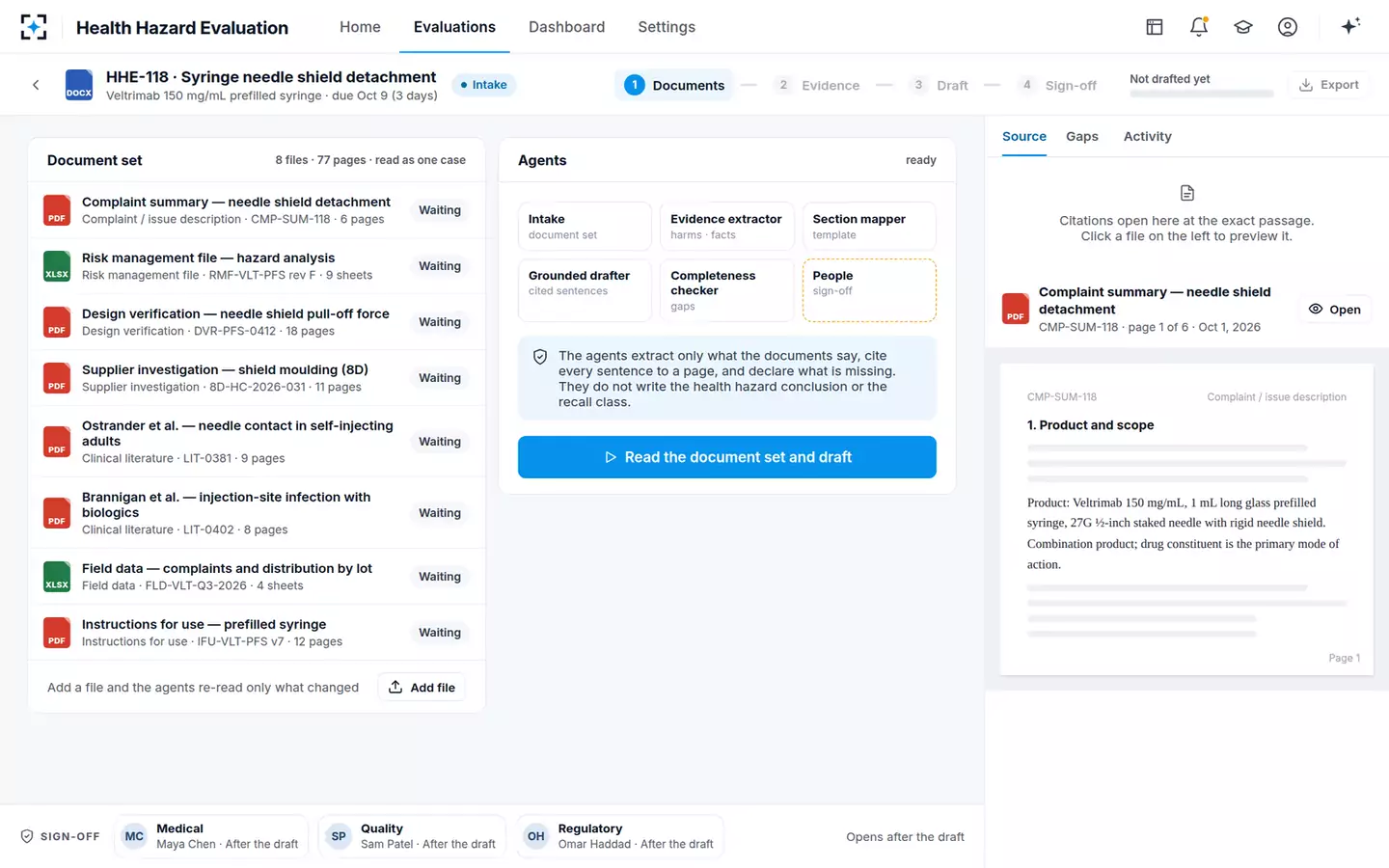This screenshot has width=1389, height=868.
Task: Open the AI sparkle assistant icon
Action: 1350,26
